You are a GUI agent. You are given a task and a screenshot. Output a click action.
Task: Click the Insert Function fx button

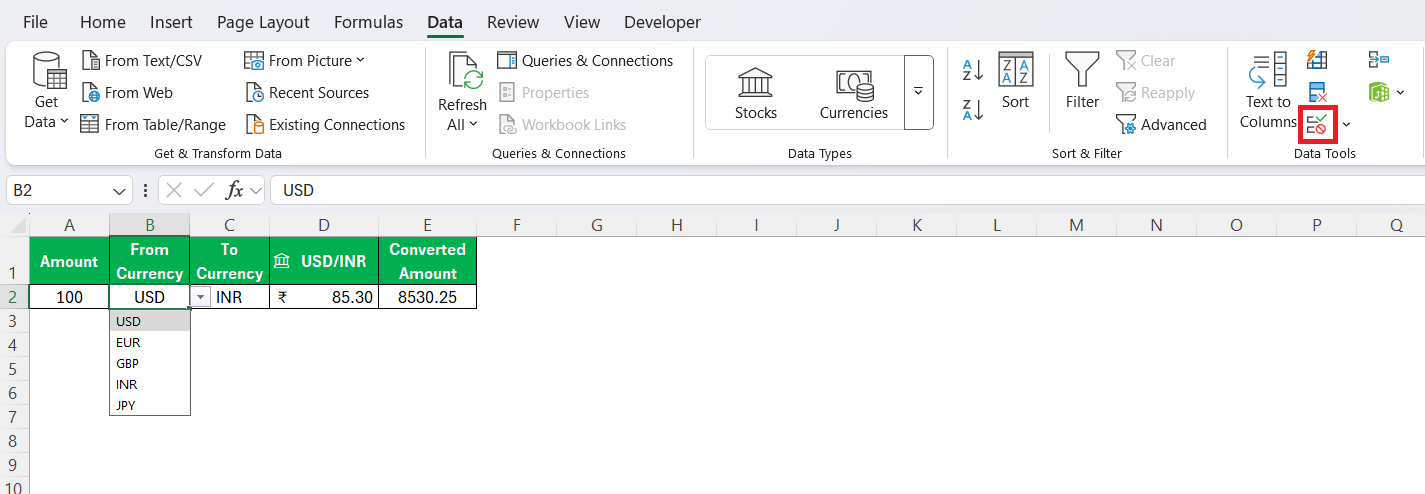pyautogui.click(x=234, y=190)
